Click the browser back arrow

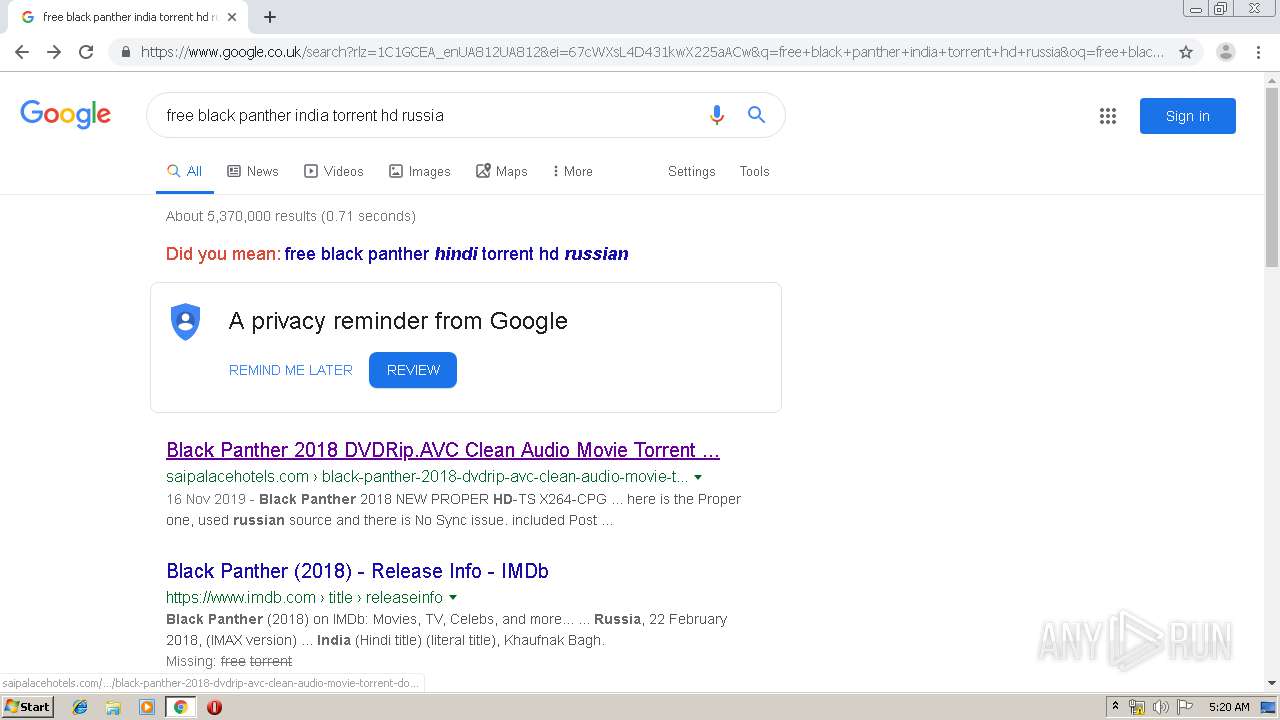pos(22,52)
